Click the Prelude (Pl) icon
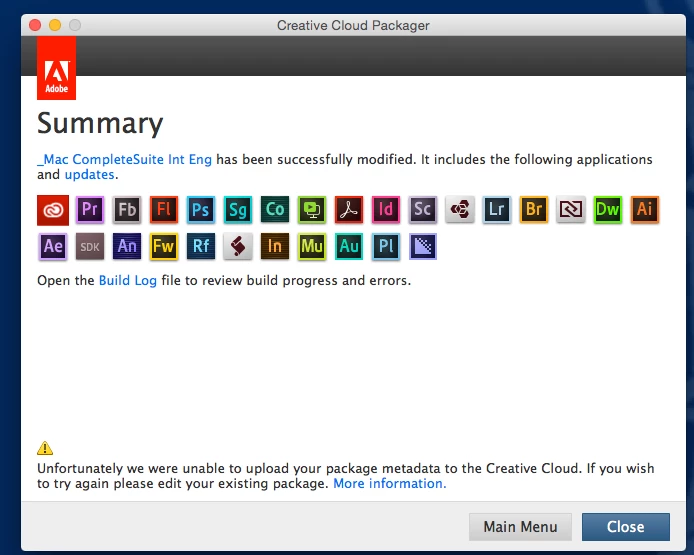The height and width of the screenshot is (555, 694). tap(386, 247)
